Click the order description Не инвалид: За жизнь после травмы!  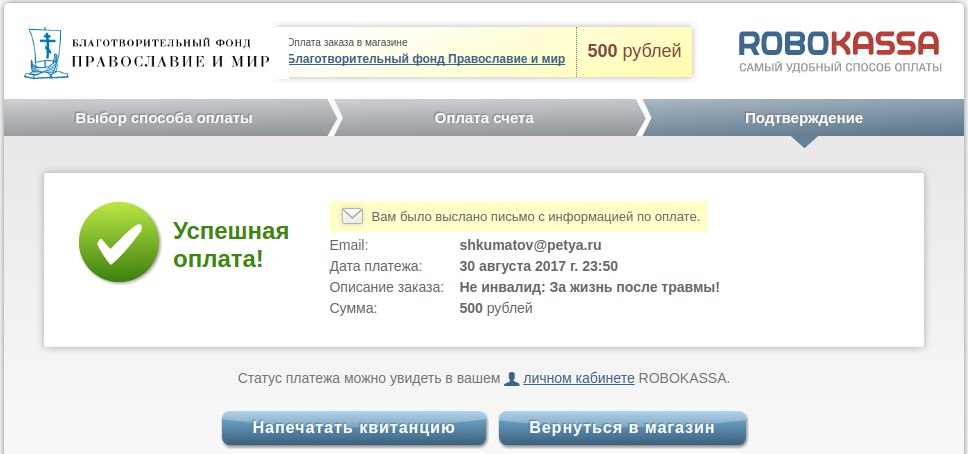pos(590,287)
